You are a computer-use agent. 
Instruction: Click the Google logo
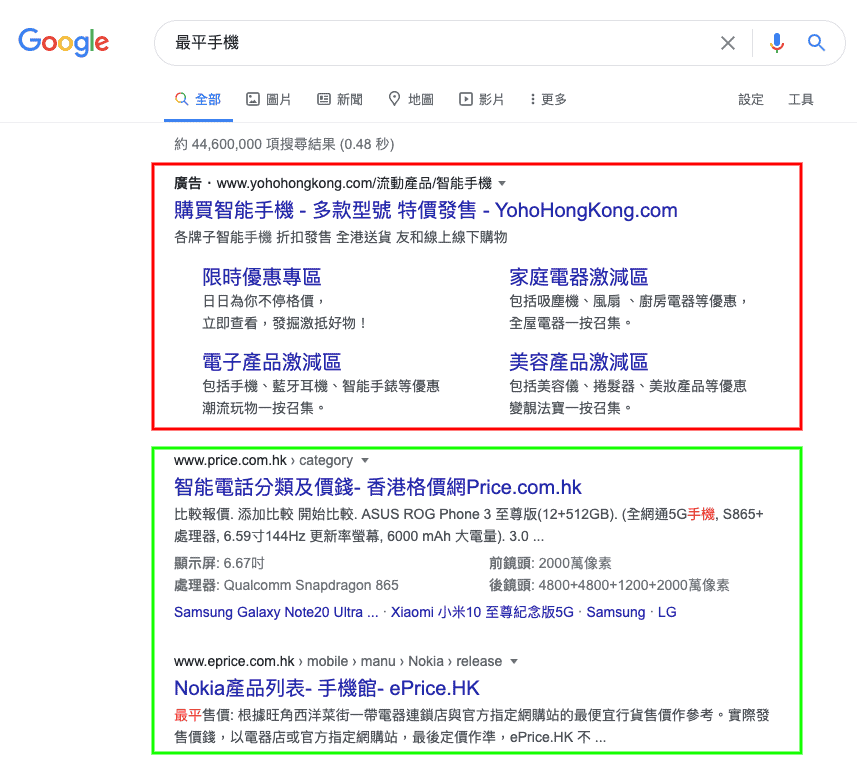pyautogui.click(x=63, y=42)
